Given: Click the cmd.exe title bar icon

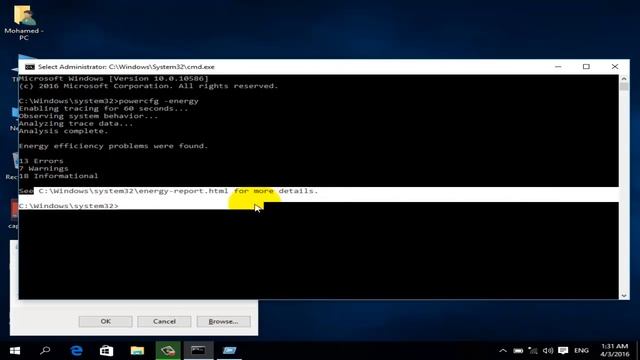Looking at the screenshot, I should click(x=30, y=67).
